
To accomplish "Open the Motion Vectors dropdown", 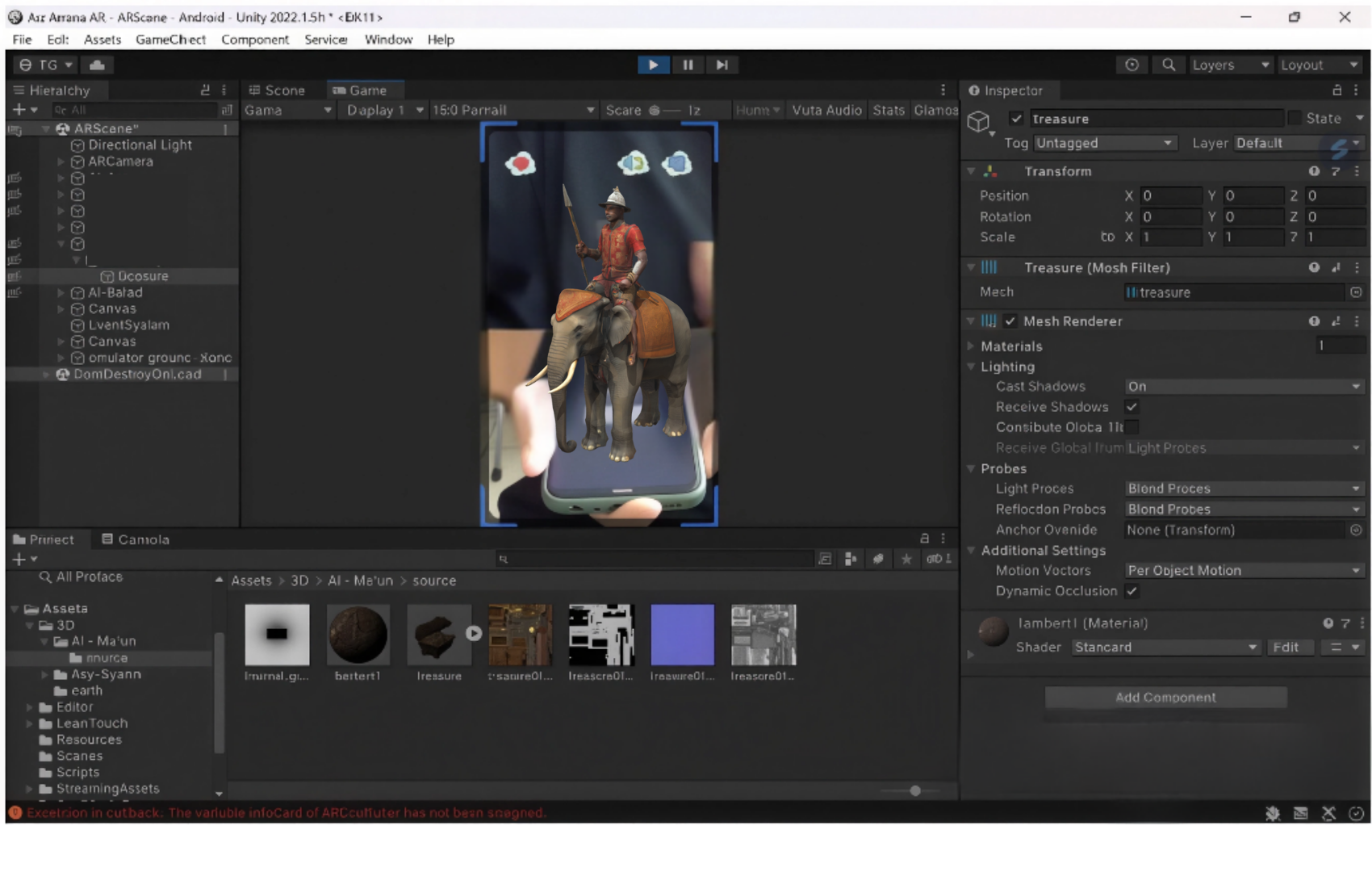I will (x=1243, y=570).
